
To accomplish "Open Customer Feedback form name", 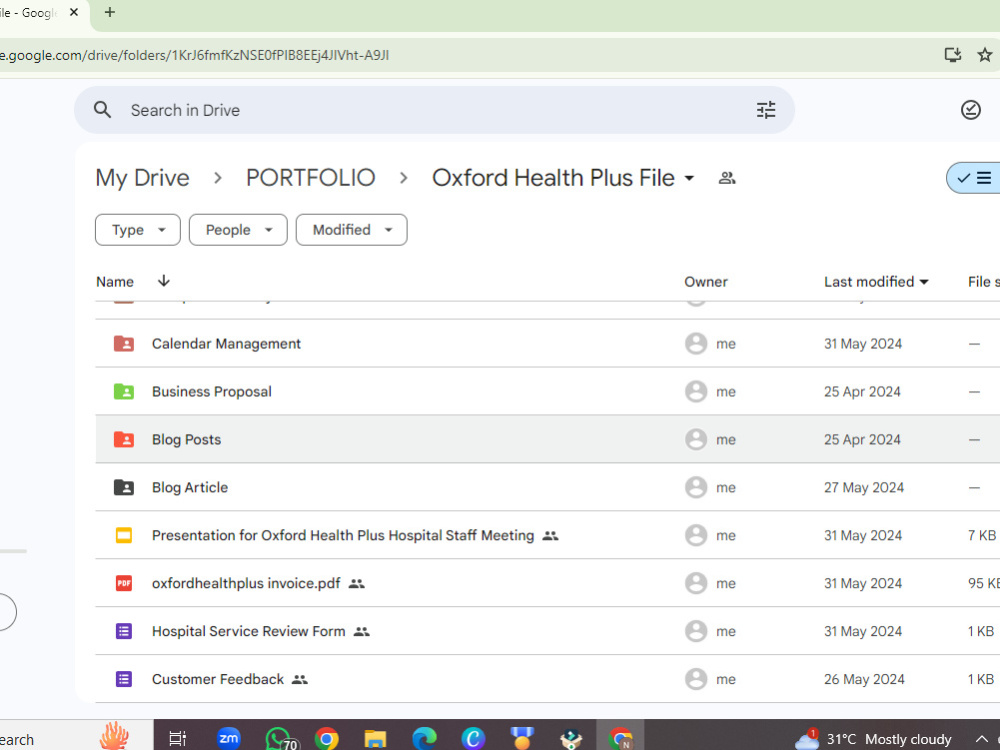I will (x=217, y=679).
